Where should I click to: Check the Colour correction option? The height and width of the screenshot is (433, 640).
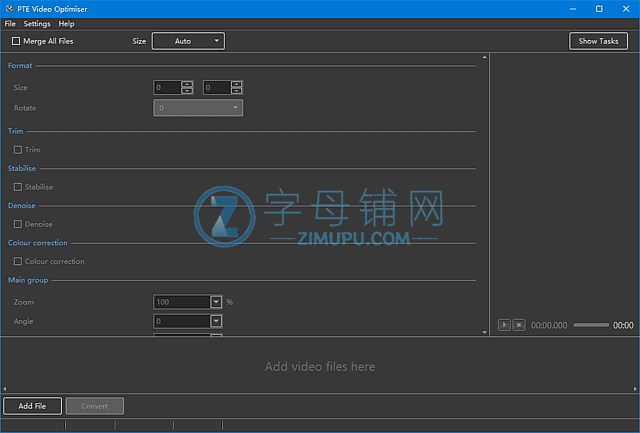[18, 261]
